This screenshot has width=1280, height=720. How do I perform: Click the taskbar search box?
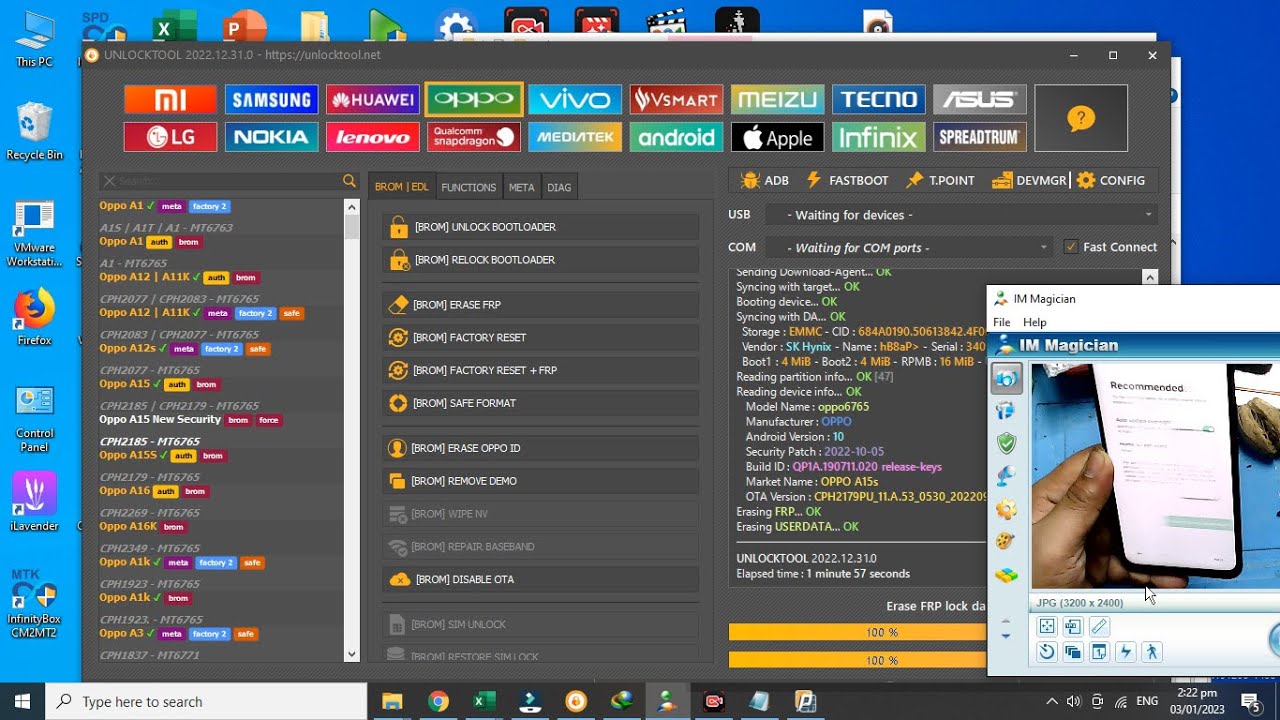(x=207, y=701)
